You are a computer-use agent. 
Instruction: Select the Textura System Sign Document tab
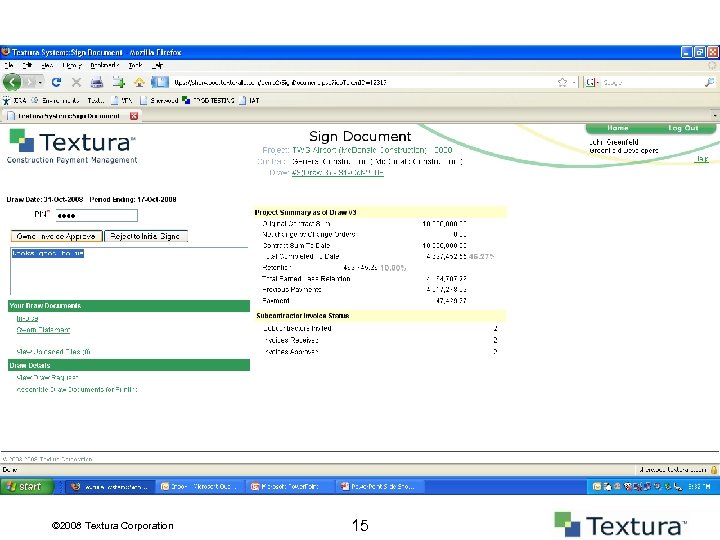coord(69,116)
